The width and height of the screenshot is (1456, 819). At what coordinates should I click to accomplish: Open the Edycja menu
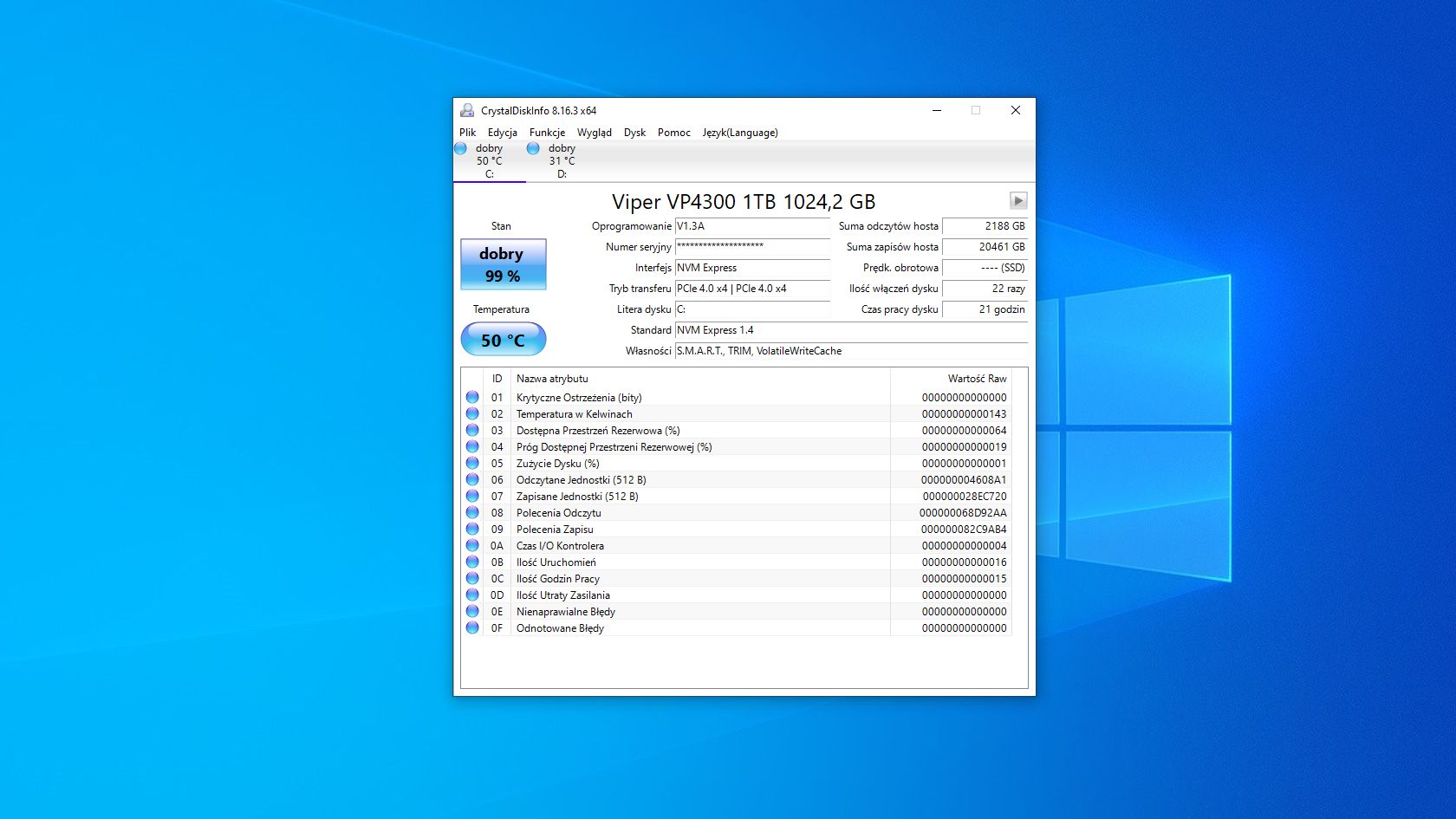click(503, 133)
